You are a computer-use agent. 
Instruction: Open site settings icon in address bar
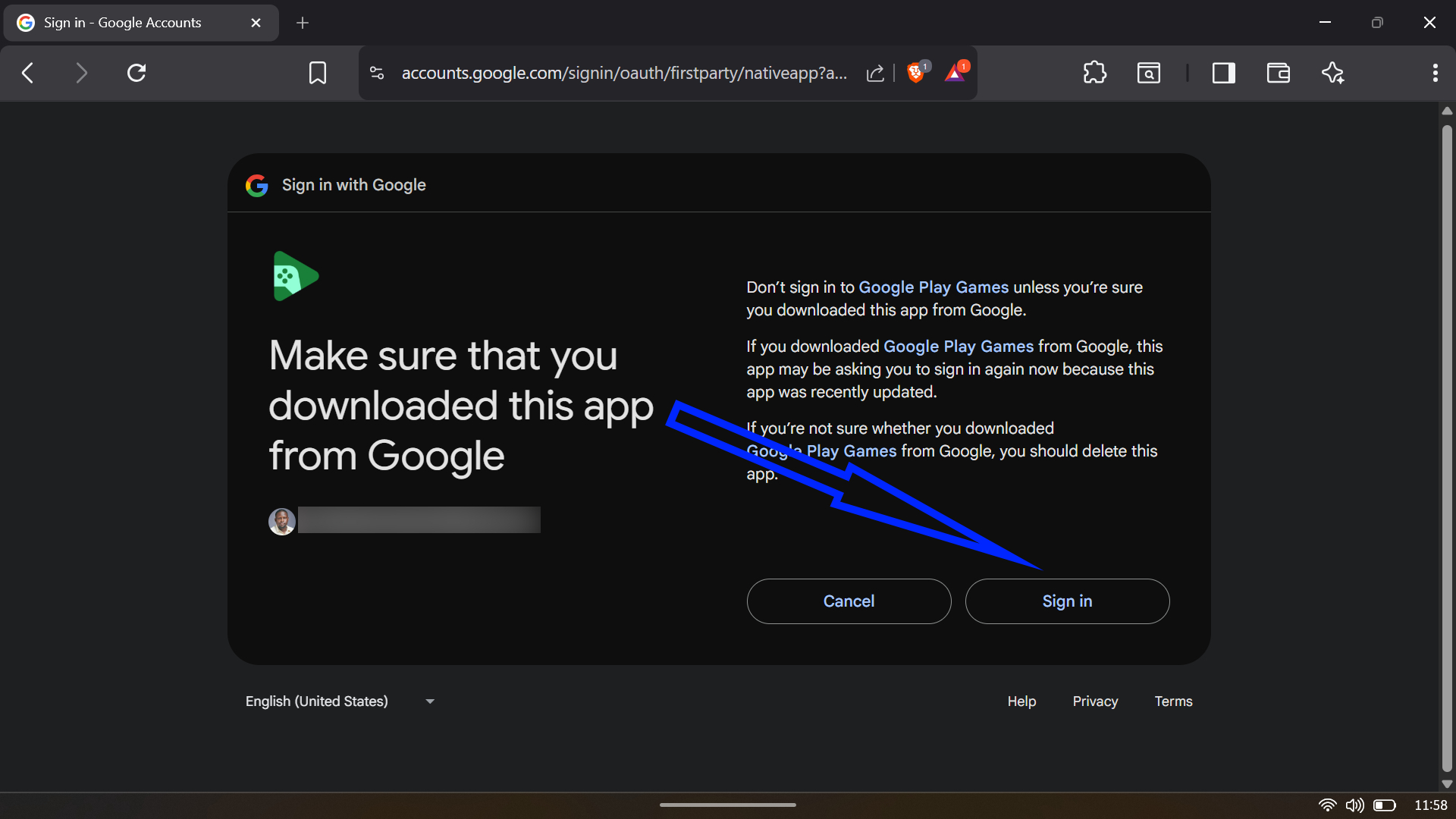pyautogui.click(x=377, y=73)
